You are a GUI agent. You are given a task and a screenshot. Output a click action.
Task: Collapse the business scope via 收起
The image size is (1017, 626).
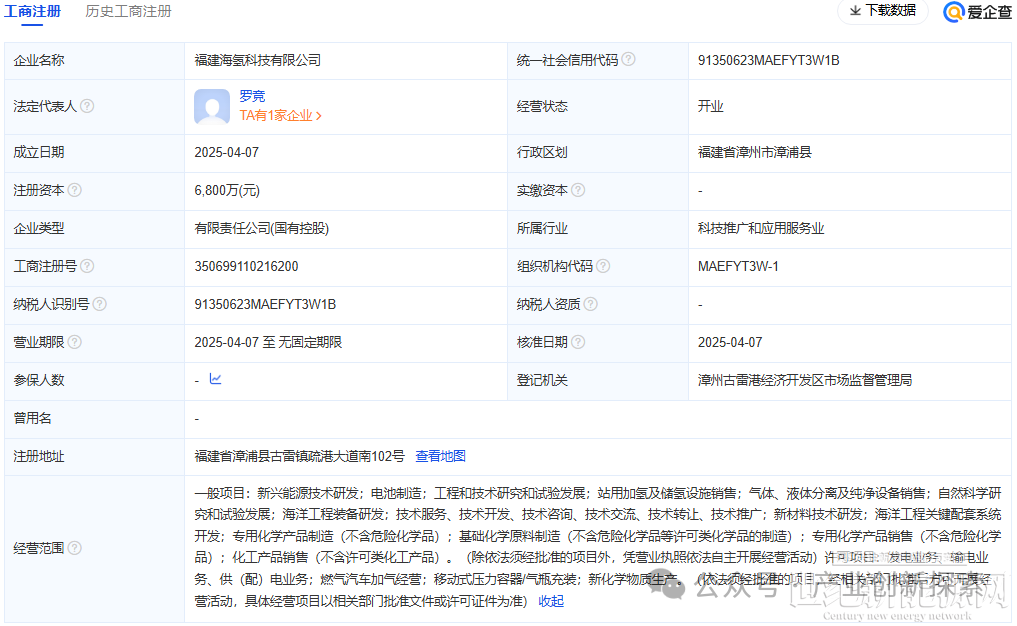pyautogui.click(x=550, y=601)
